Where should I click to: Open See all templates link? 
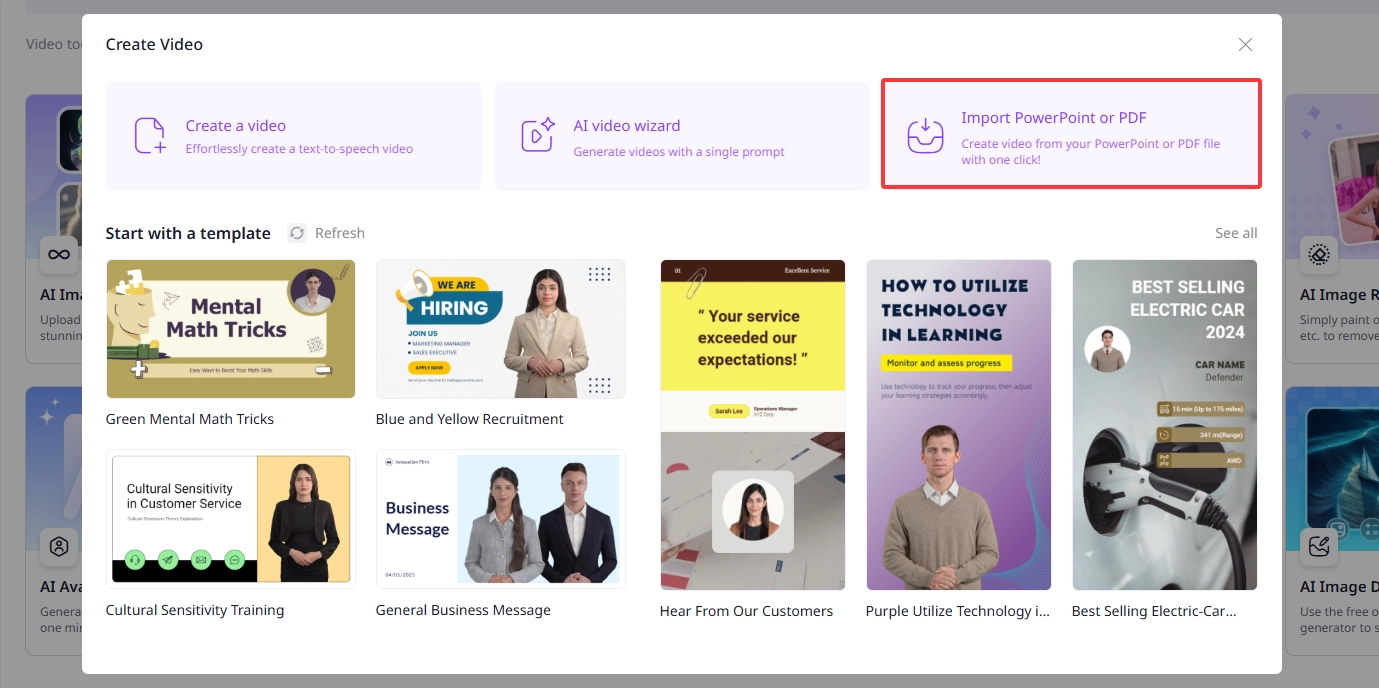click(x=1236, y=233)
